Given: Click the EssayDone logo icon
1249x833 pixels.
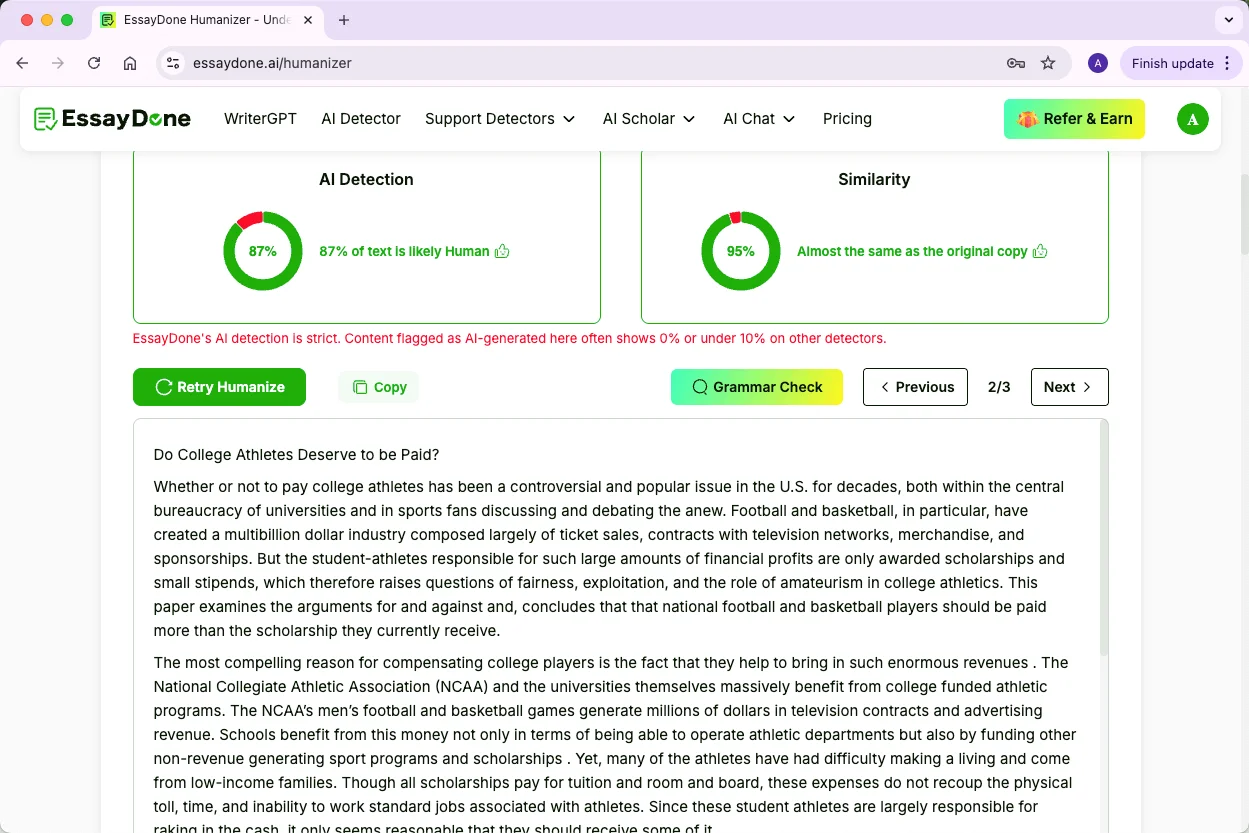Looking at the screenshot, I should pyautogui.click(x=45, y=119).
